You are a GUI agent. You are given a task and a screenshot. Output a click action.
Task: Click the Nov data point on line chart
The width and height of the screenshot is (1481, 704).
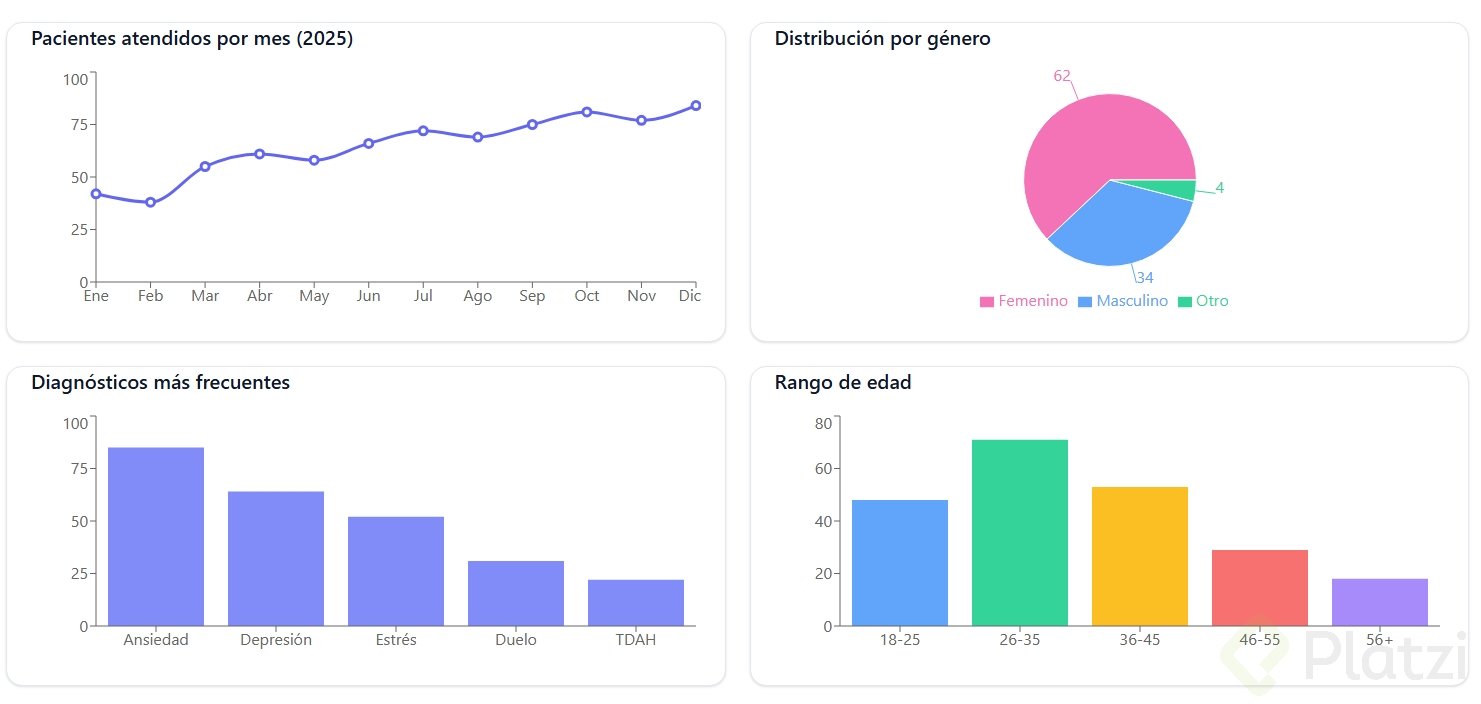pyautogui.click(x=641, y=120)
